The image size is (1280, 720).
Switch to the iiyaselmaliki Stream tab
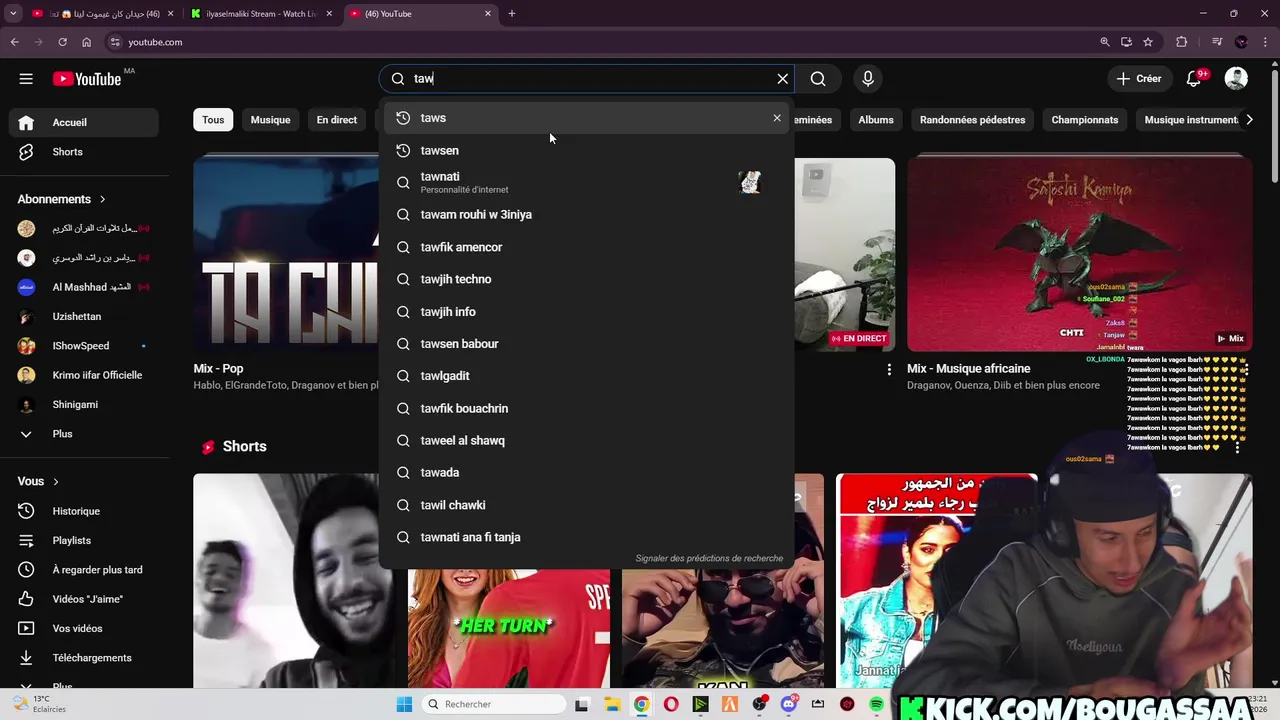[x=262, y=14]
